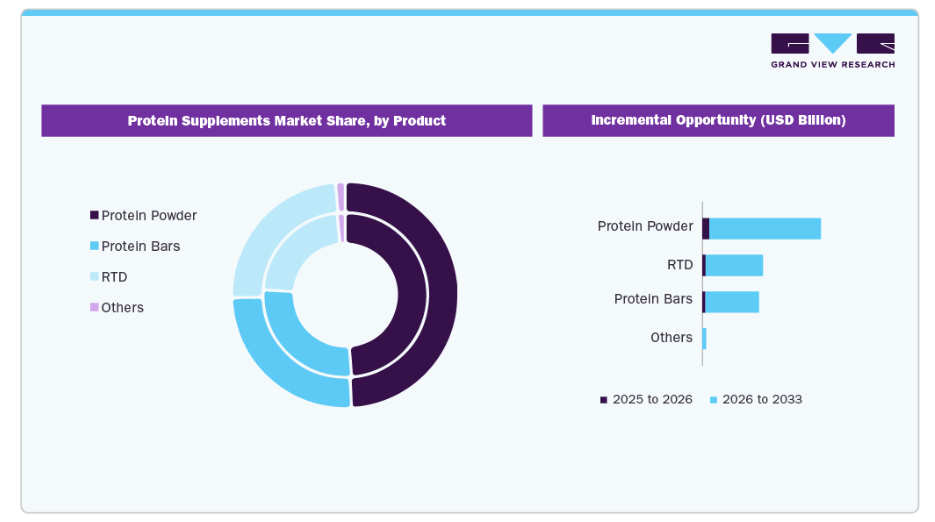Click the Protein Bars legend color square

click(x=94, y=246)
